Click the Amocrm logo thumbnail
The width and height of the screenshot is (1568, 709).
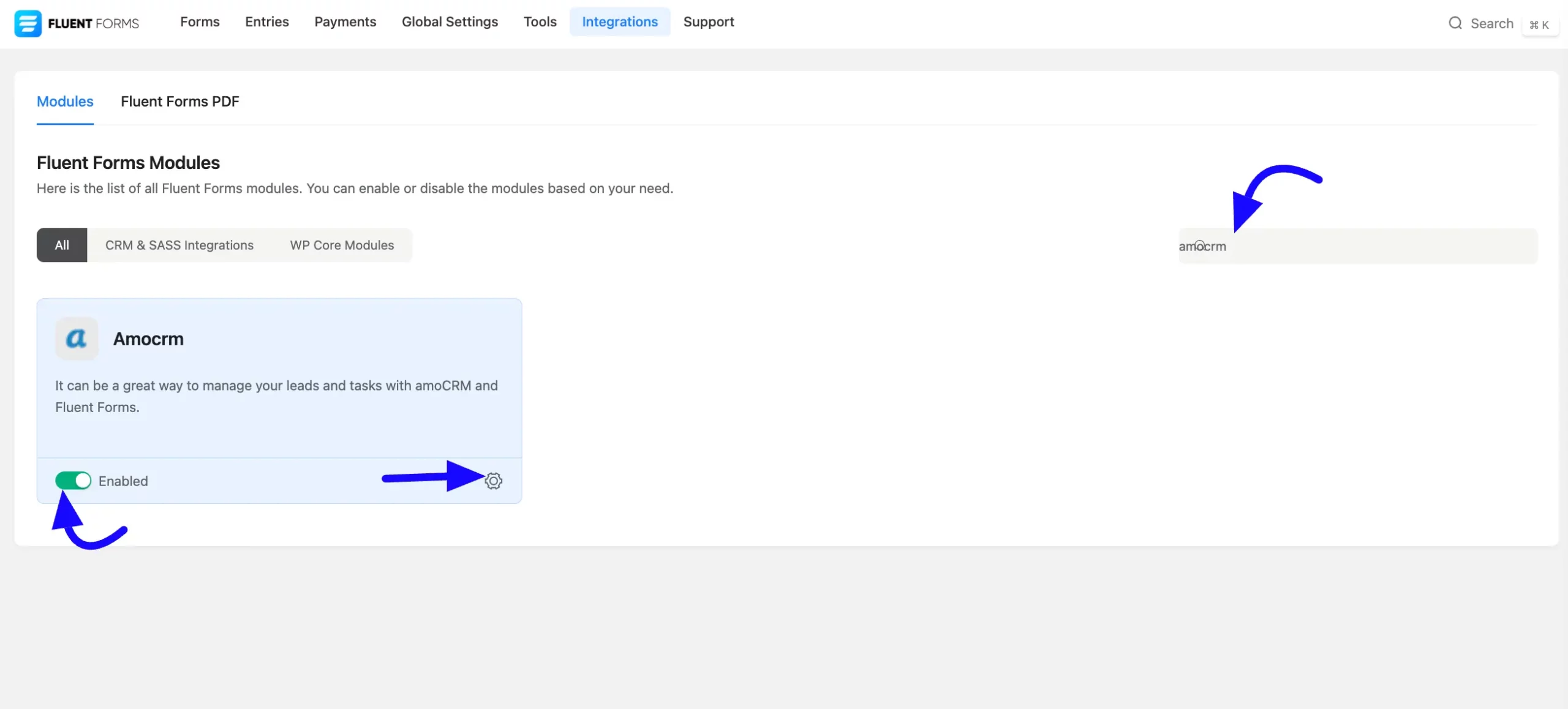[77, 338]
